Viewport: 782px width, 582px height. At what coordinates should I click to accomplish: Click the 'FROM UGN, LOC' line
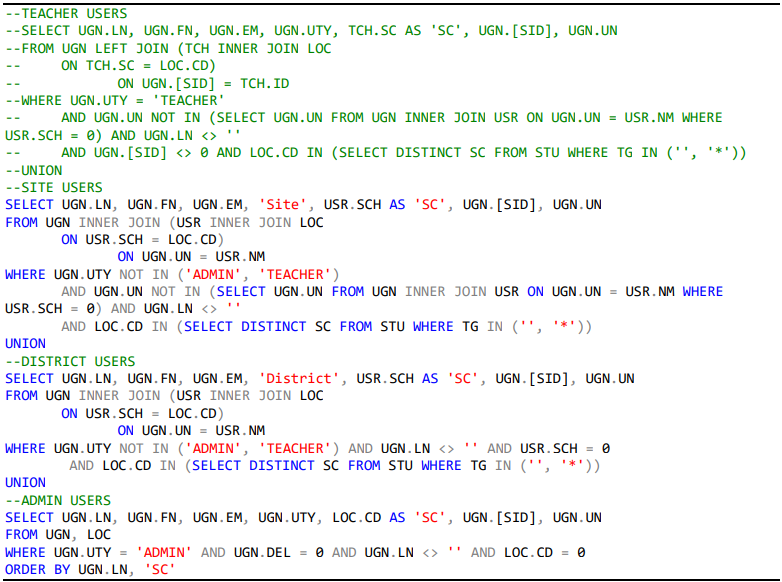click(58, 535)
